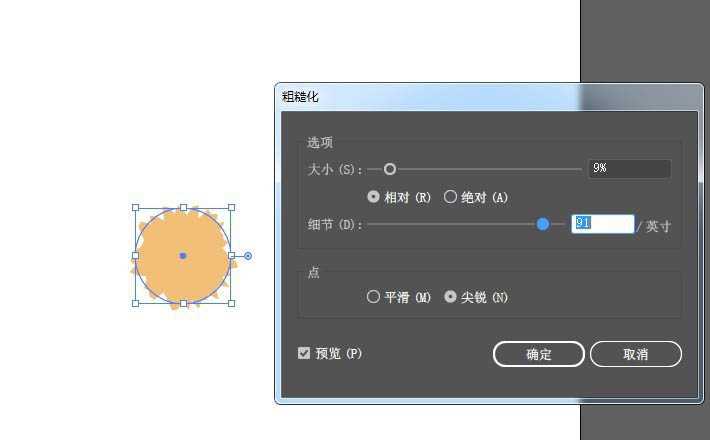Viewport: 710px width, 440px height.
Task: Click the 细节 detail slider knob
Action: pyautogui.click(x=543, y=224)
